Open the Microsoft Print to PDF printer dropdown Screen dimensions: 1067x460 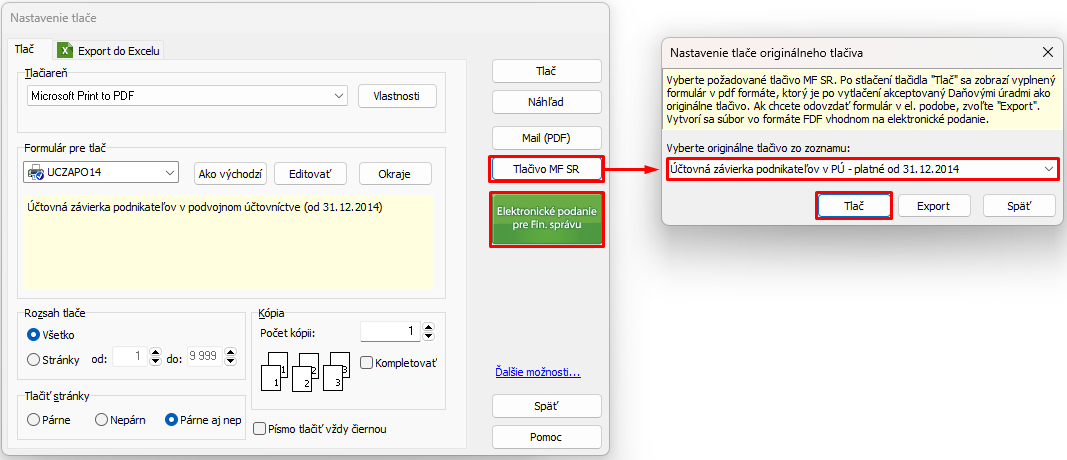[340, 96]
